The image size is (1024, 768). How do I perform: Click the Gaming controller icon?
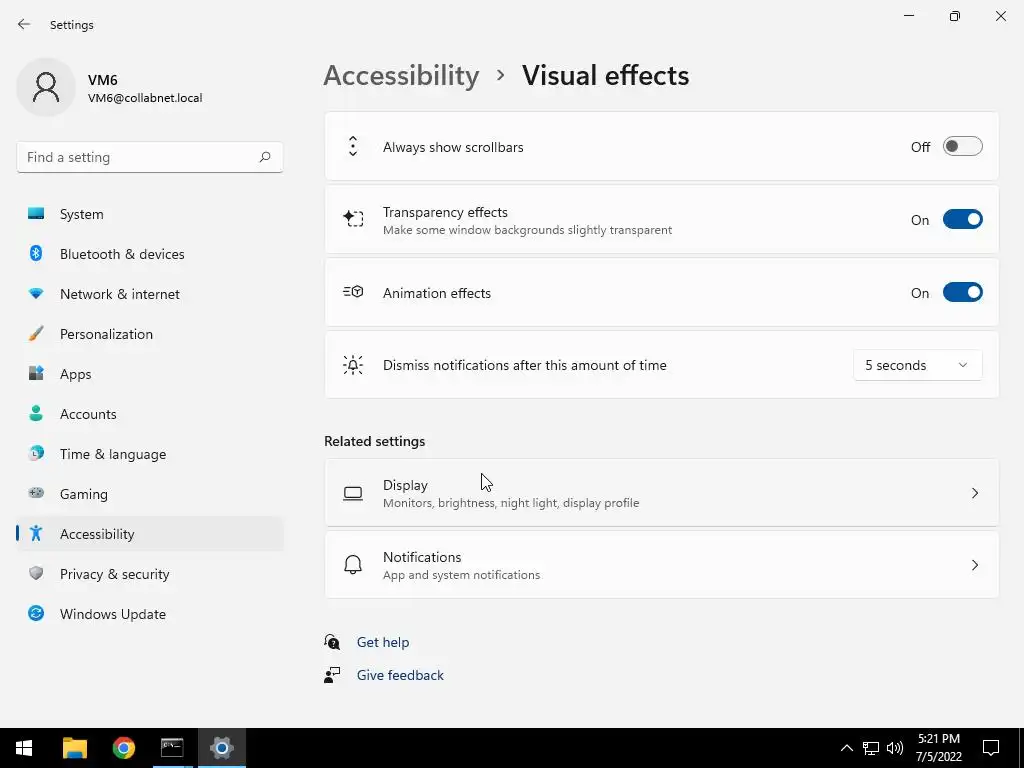[36, 494]
